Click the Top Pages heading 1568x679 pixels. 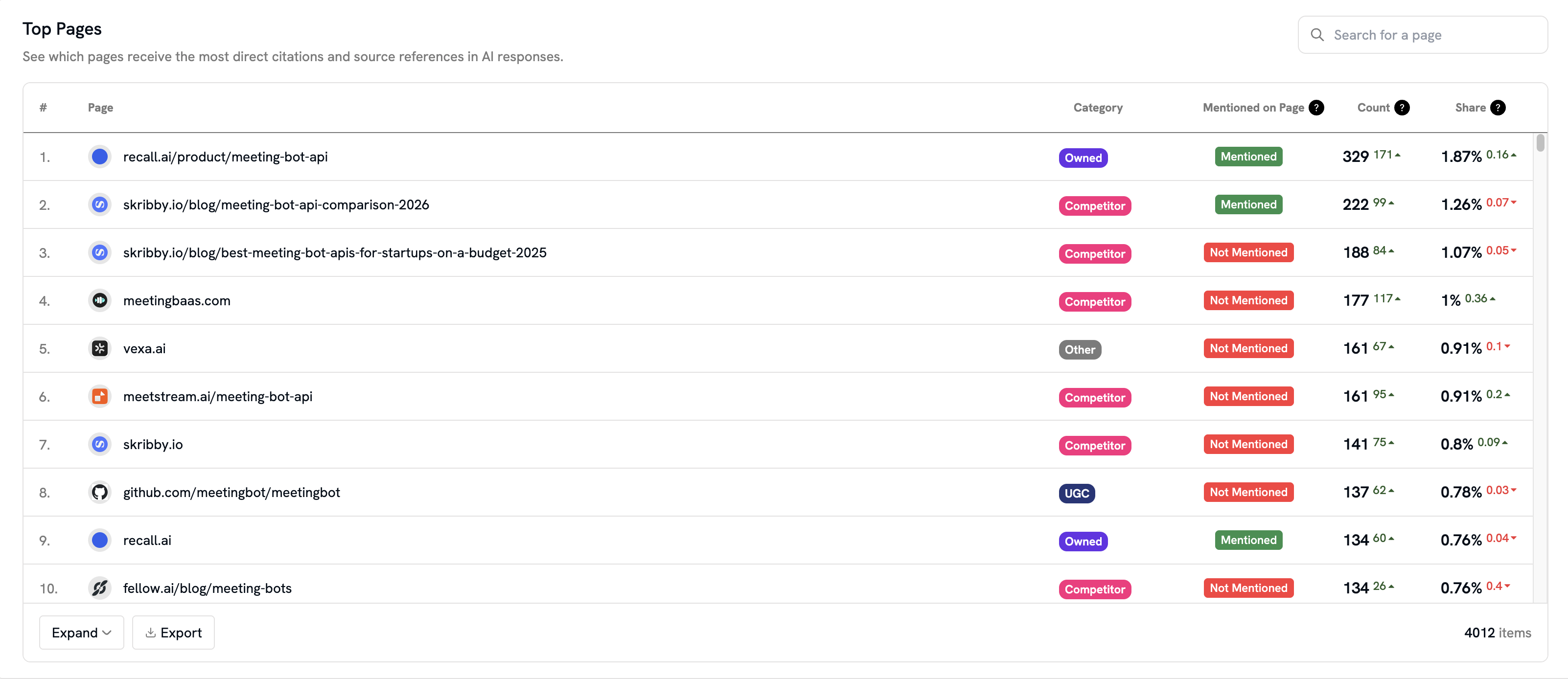coord(62,29)
